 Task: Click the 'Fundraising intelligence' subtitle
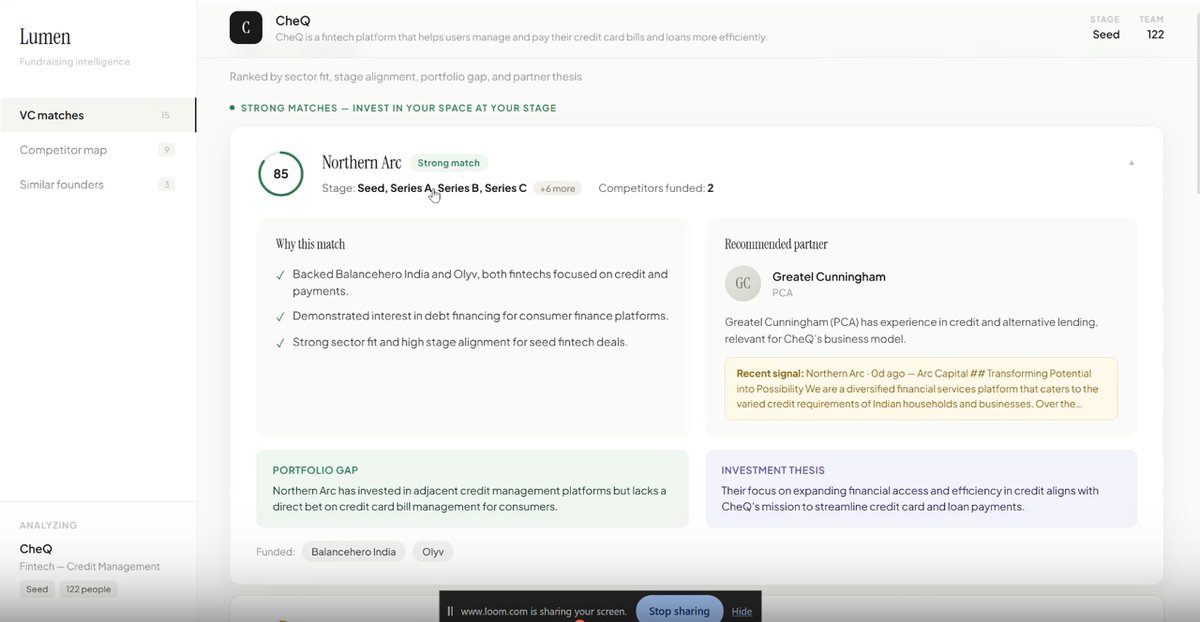point(75,62)
